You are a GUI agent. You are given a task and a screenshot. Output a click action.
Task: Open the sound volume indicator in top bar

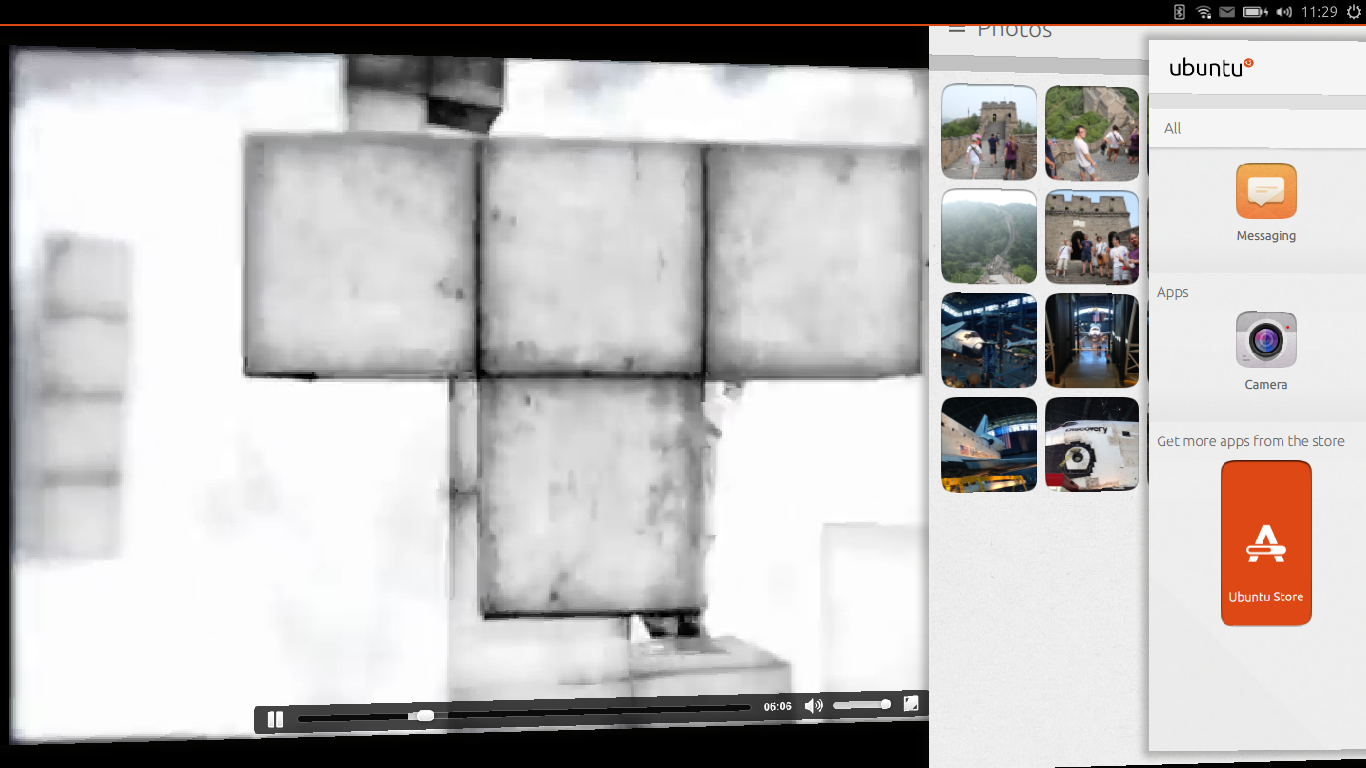(x=1284, y=12)
